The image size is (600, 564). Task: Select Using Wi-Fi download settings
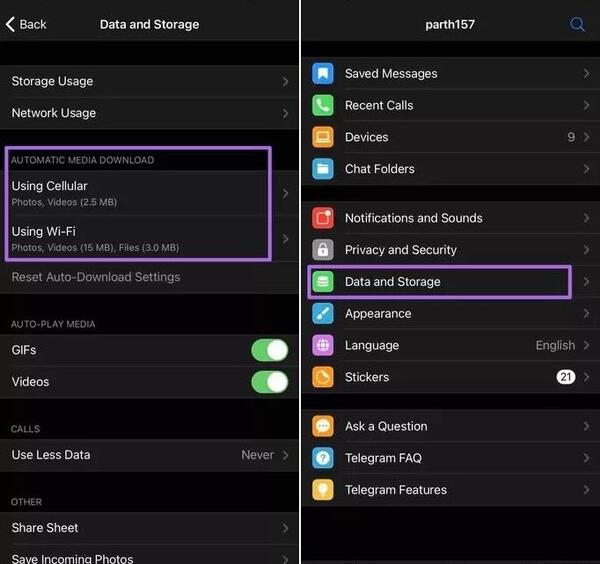(x=149, y=239)
